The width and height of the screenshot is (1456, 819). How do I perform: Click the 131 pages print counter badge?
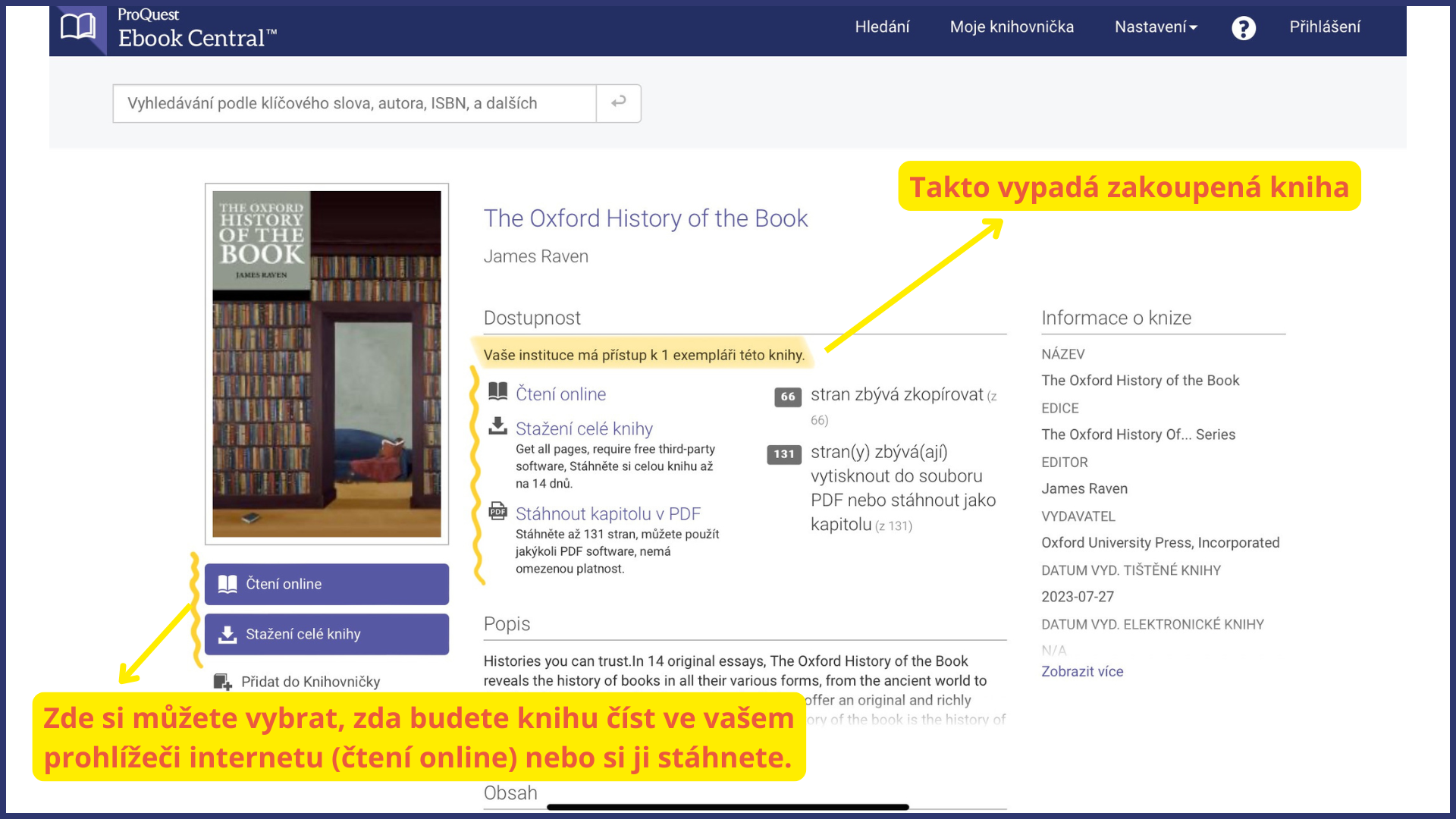click(x=784, y=454)
